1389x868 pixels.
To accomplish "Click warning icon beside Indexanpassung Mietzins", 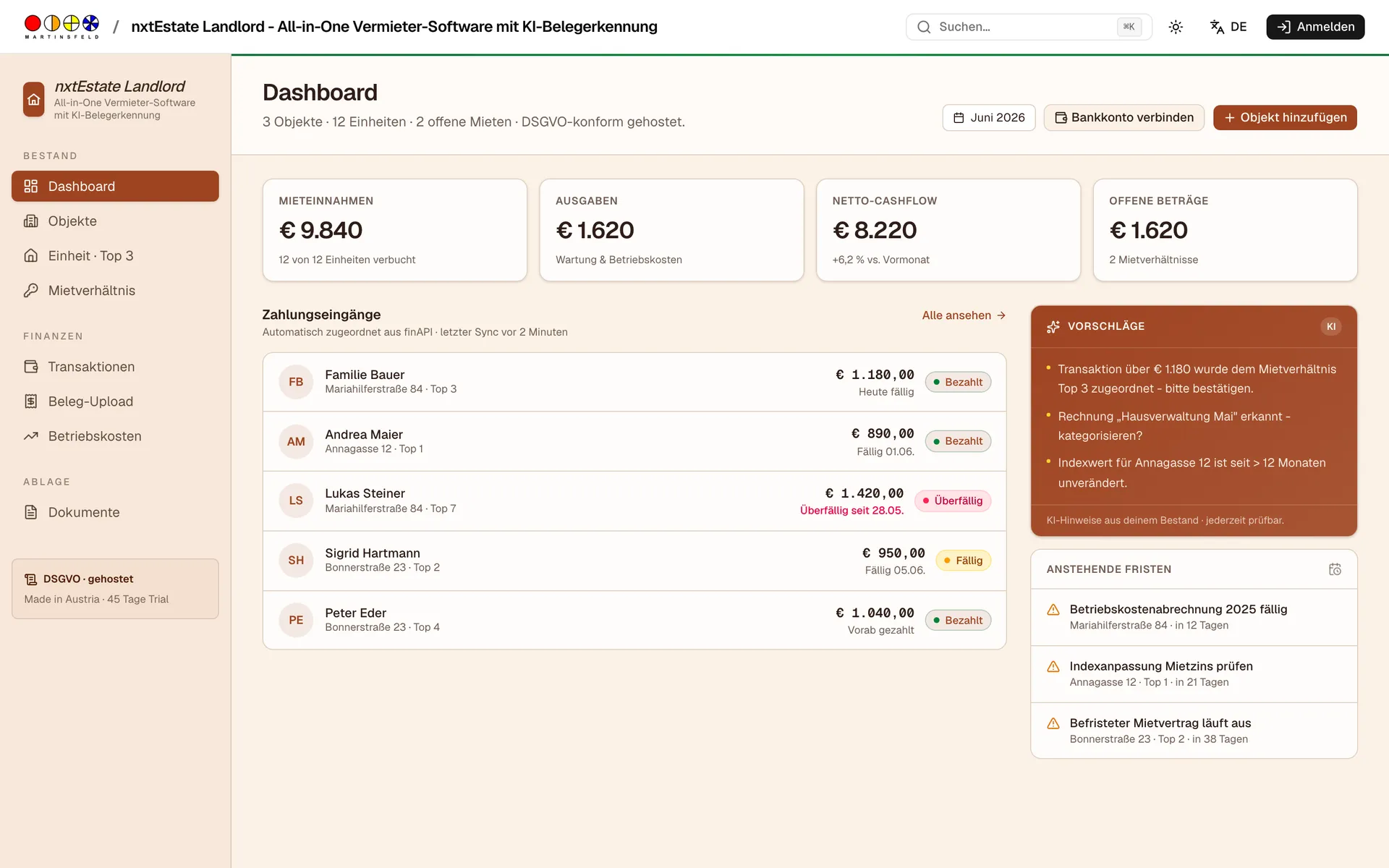I will click(1053, 667).
